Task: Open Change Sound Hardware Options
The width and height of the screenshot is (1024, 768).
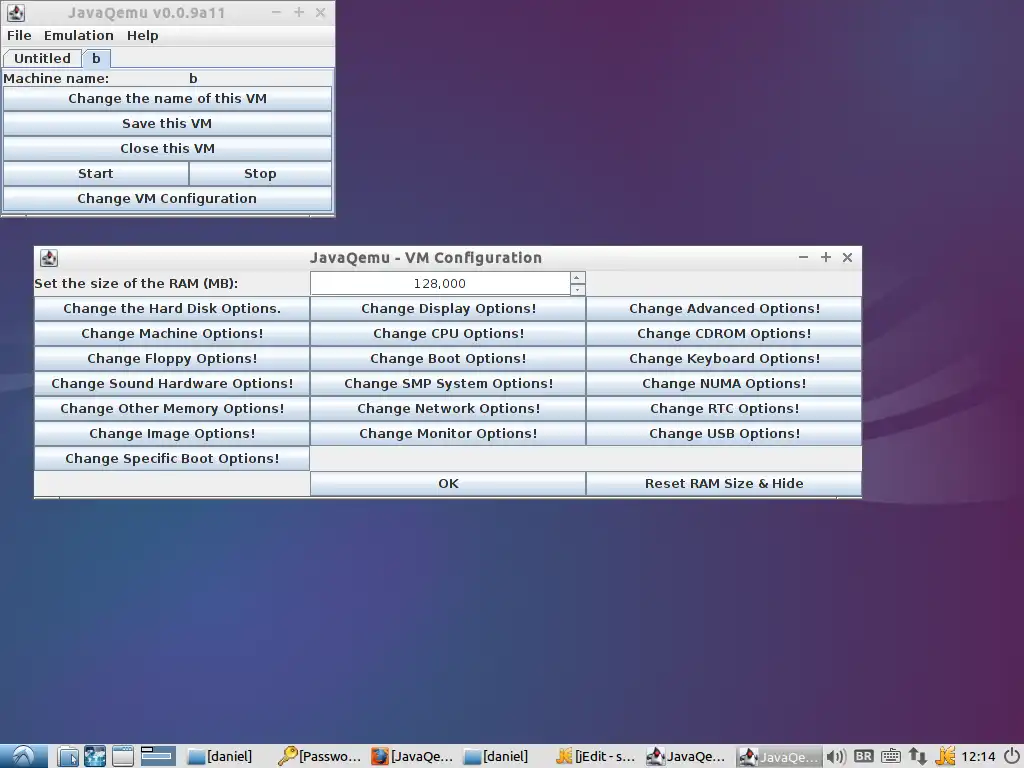Action: (x=172, y=383)
